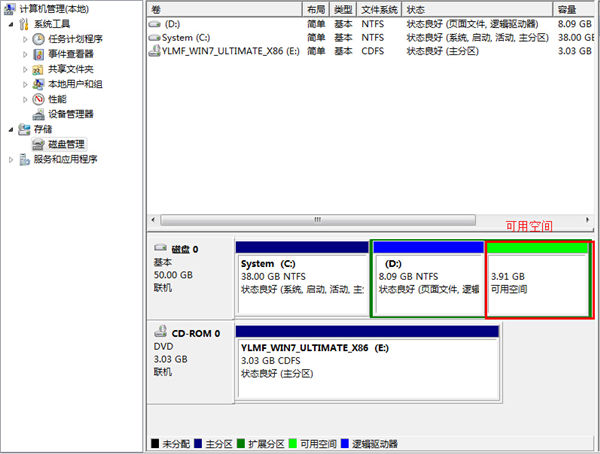Expand the 服务和应用程序 node
This screenshot has height=454, width=600.
click(11, 159)
